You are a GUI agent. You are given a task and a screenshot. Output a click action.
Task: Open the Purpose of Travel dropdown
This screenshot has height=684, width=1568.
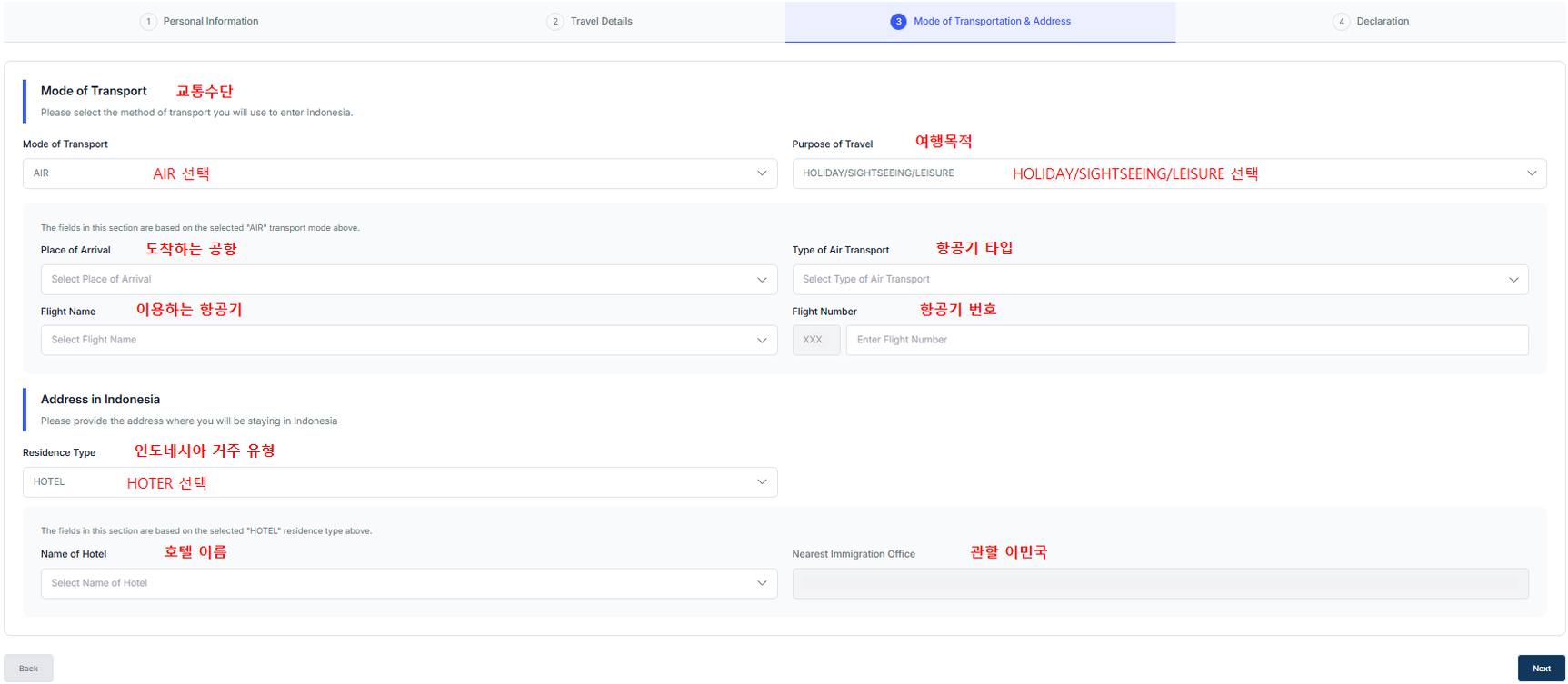click(x=1169, y=173)
